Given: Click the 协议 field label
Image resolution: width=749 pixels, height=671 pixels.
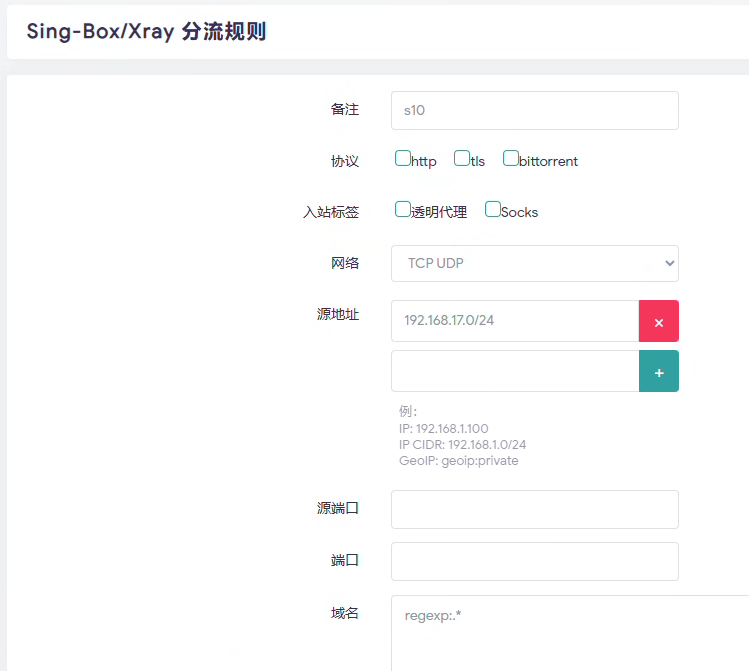Looking at the screenshot, I should pos(345,161).
